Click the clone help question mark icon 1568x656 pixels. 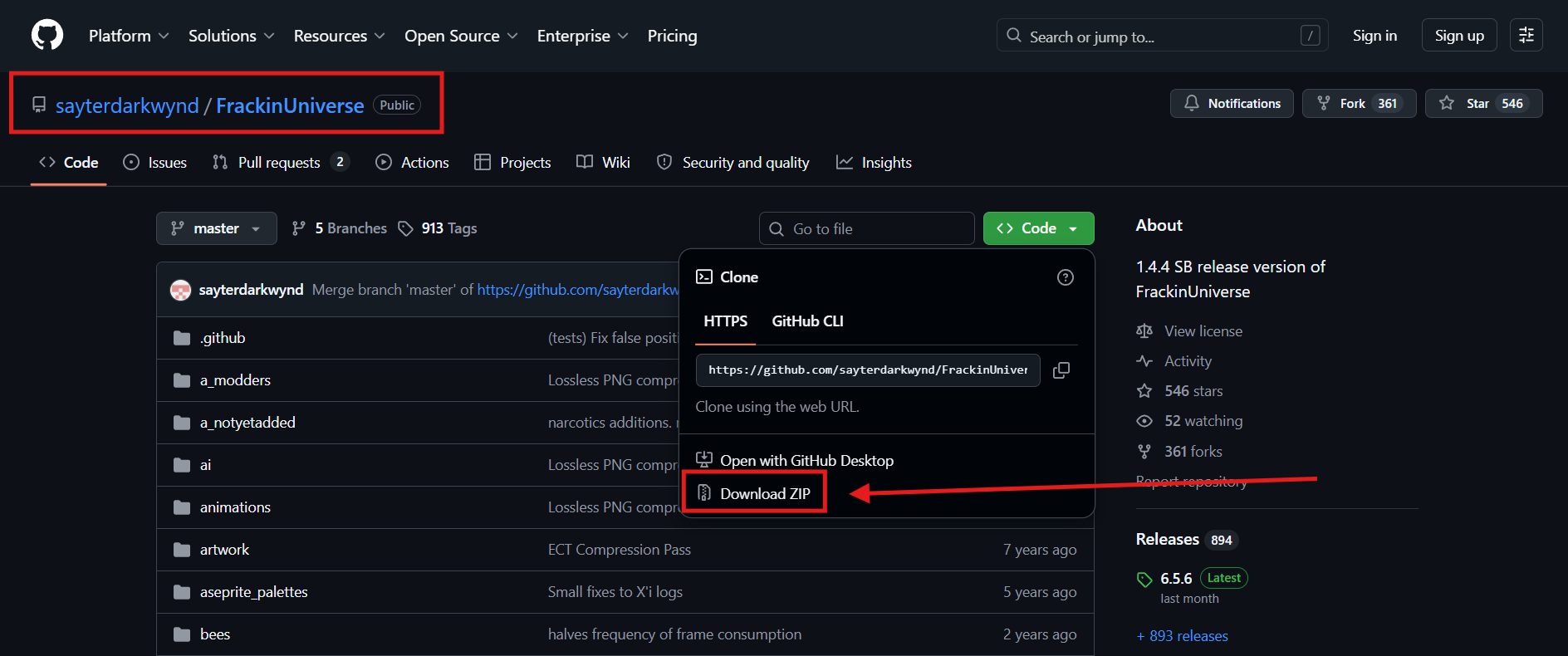tap(1066, 277)
